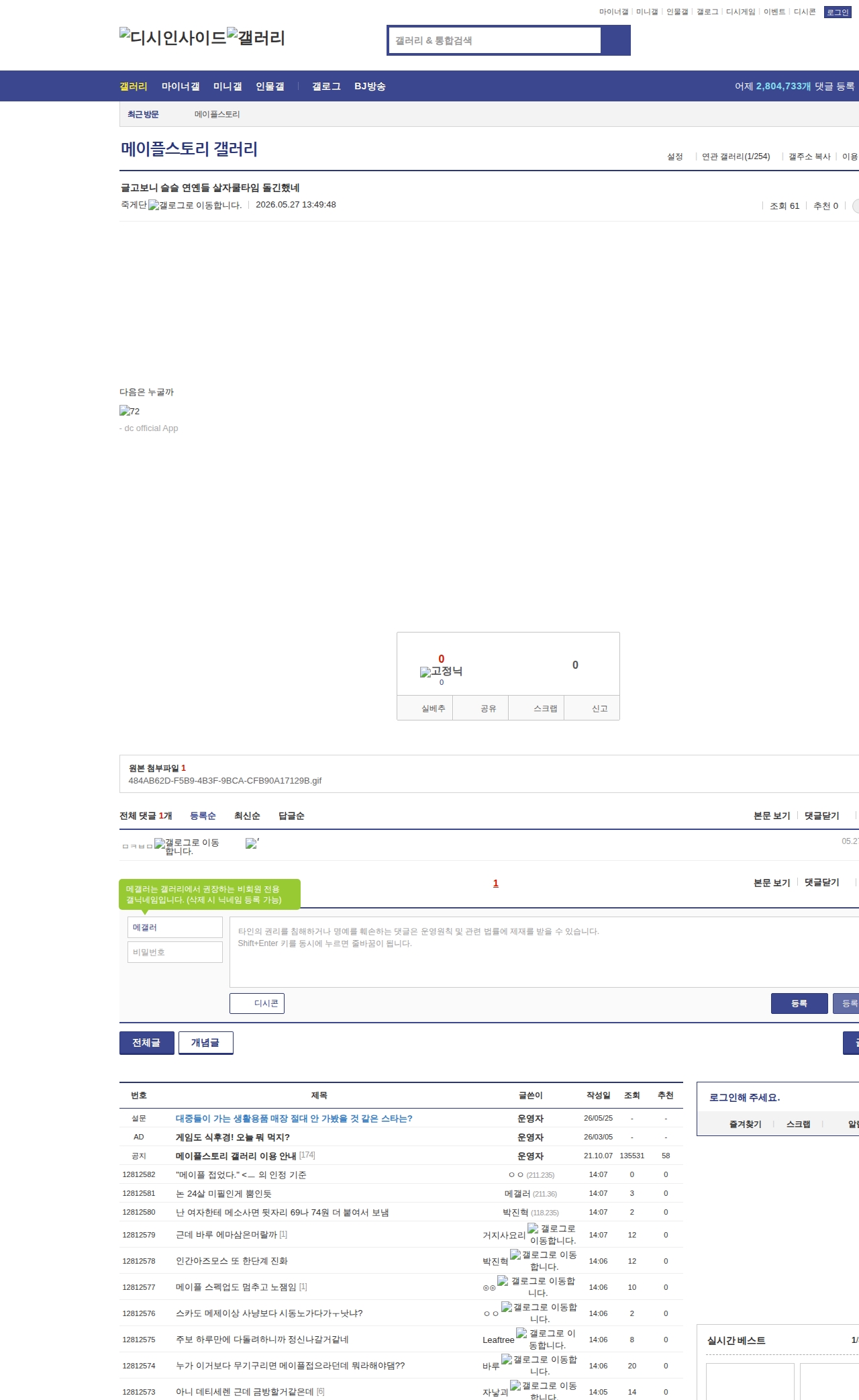Open gallog icon in row 12812577
This screenshot has height=1400, width=859.
pos(536,1287)
